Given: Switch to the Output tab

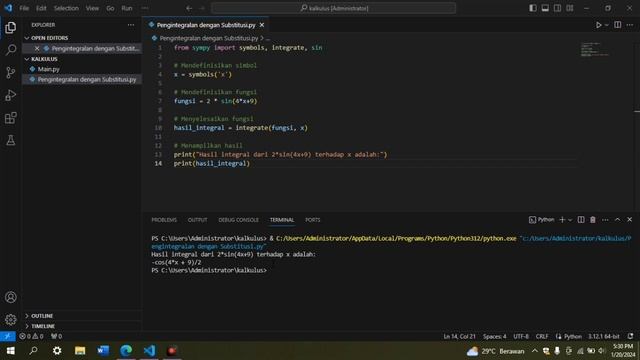Looking at the screenshot, I should 198,220.
